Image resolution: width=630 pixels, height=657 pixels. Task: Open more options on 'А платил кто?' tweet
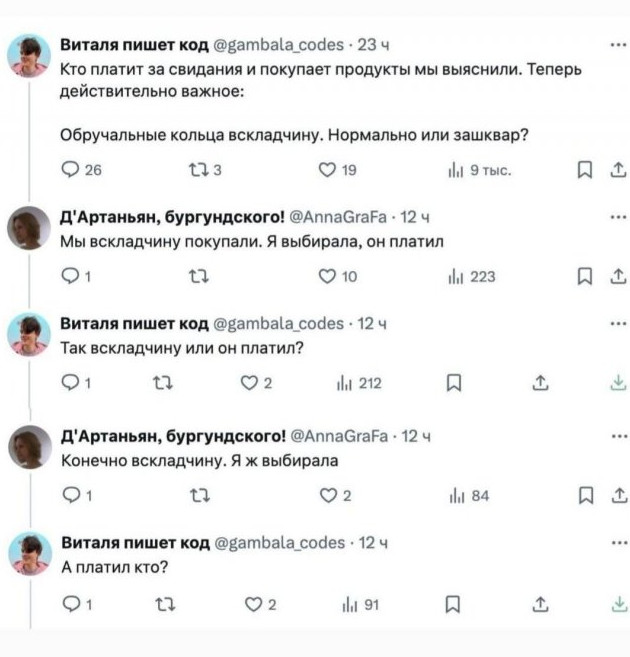(617, 540)
